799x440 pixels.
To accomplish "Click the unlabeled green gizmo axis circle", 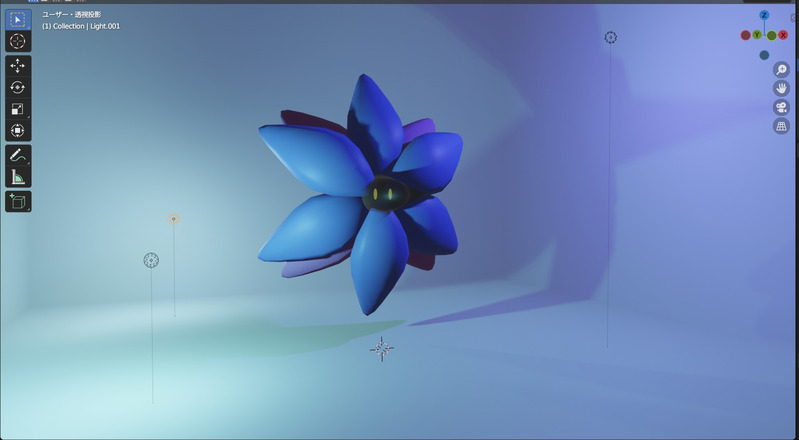I will click(x=771, y=36).
